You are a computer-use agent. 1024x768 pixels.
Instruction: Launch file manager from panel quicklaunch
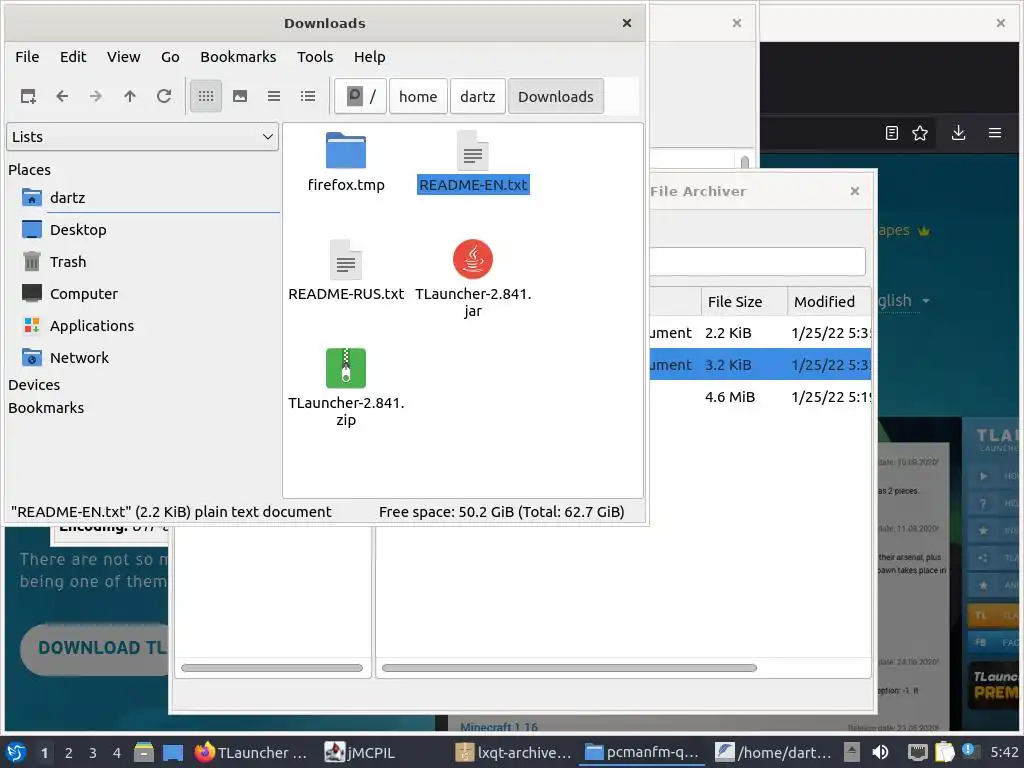(144, 752)
